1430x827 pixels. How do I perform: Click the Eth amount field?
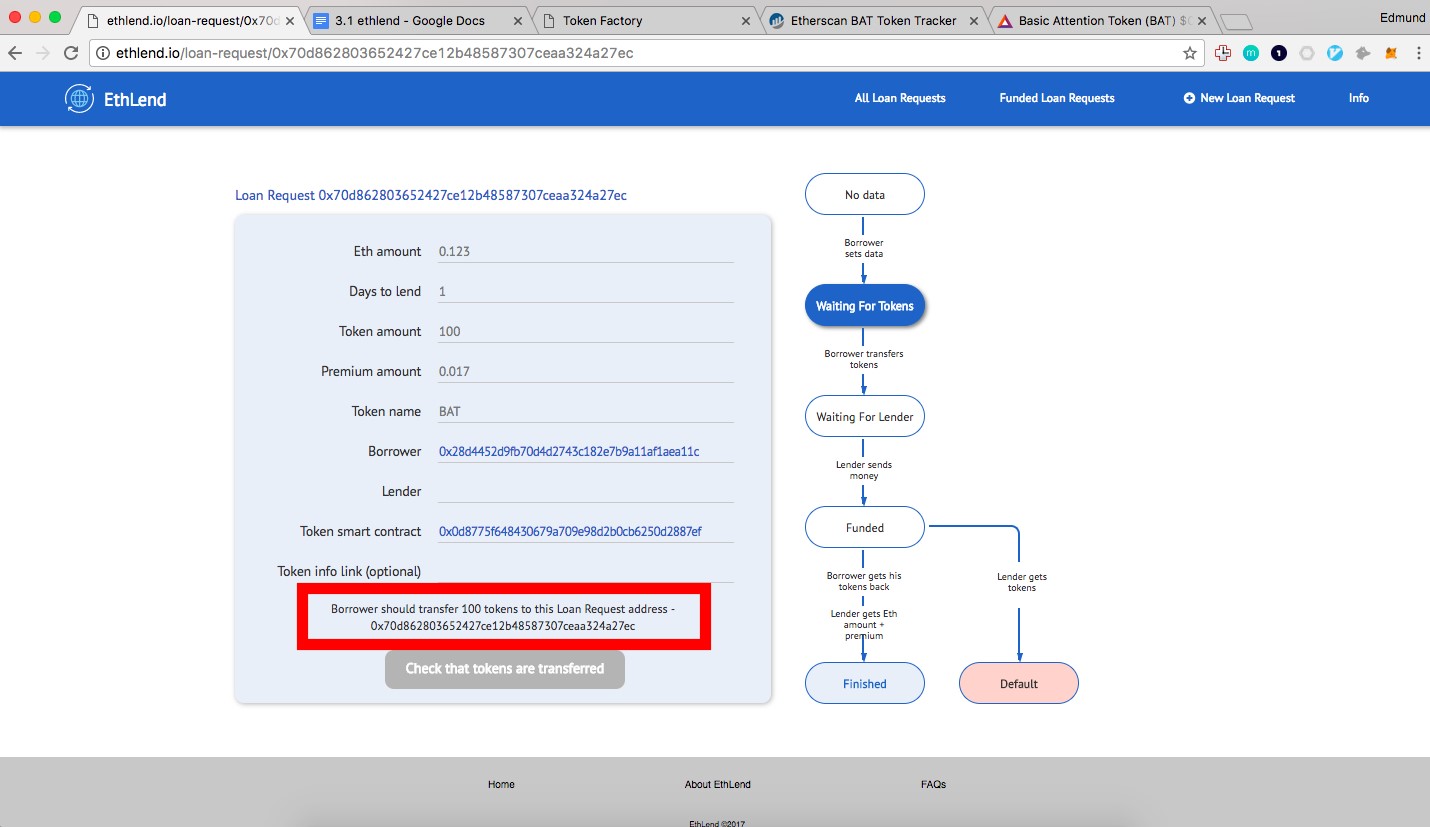(x=586, y=251)
